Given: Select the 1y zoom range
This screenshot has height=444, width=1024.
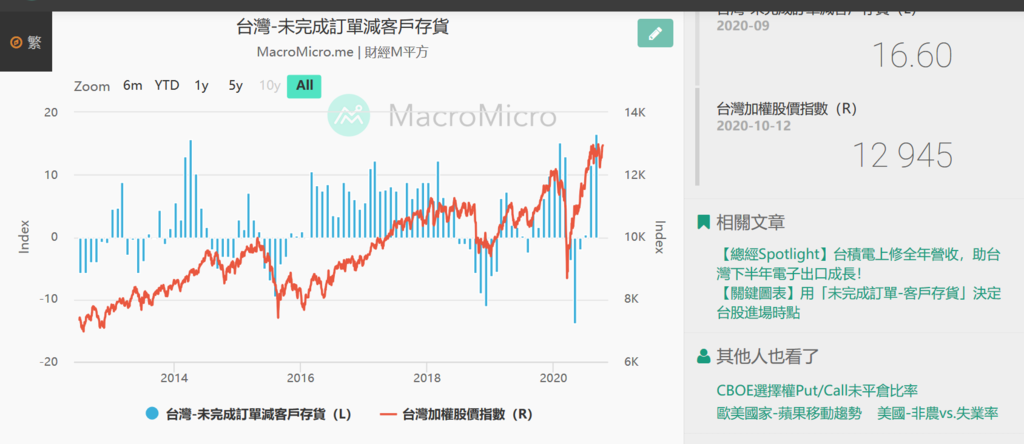Looking at the screenshot, I should coord(202,86).
